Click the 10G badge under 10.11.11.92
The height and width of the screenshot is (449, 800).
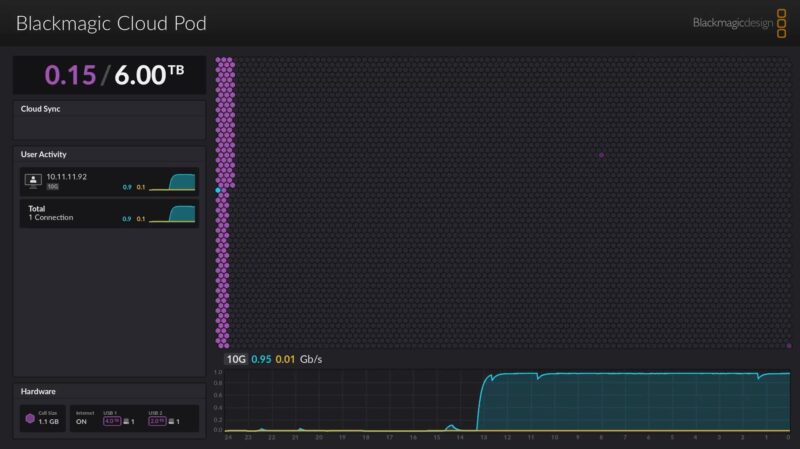point(53,187)
